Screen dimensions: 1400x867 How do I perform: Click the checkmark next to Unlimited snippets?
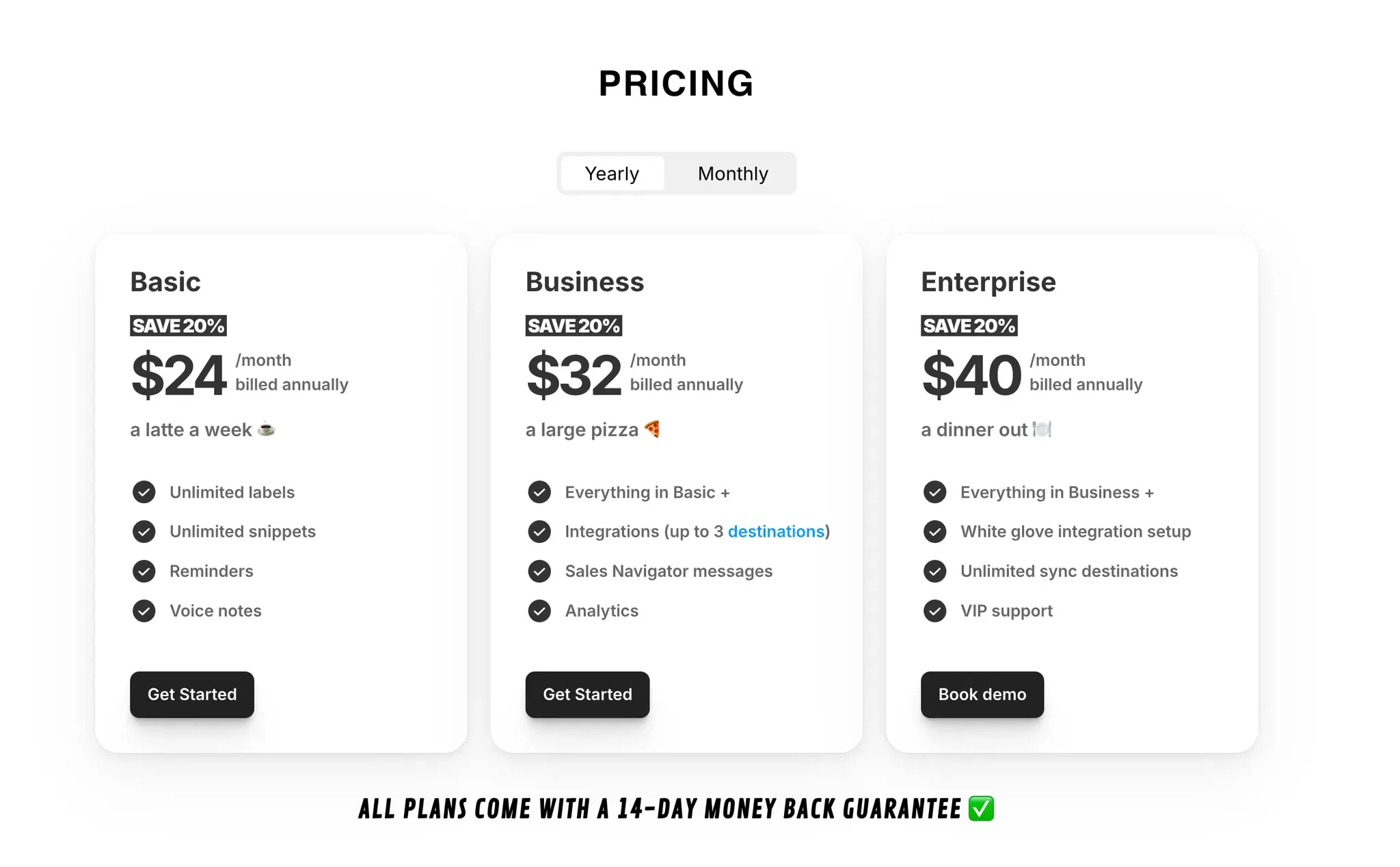[x=144, y=531]
